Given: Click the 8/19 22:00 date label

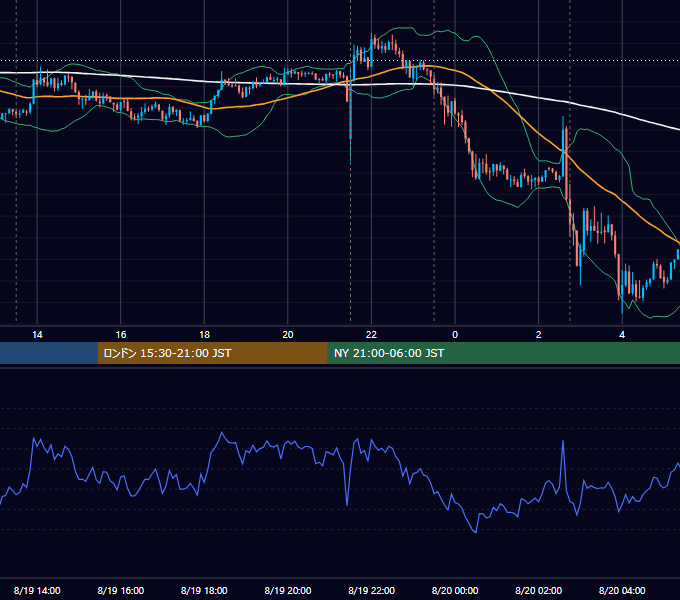Looking at the screenshot, I should (x=371, y=590).
